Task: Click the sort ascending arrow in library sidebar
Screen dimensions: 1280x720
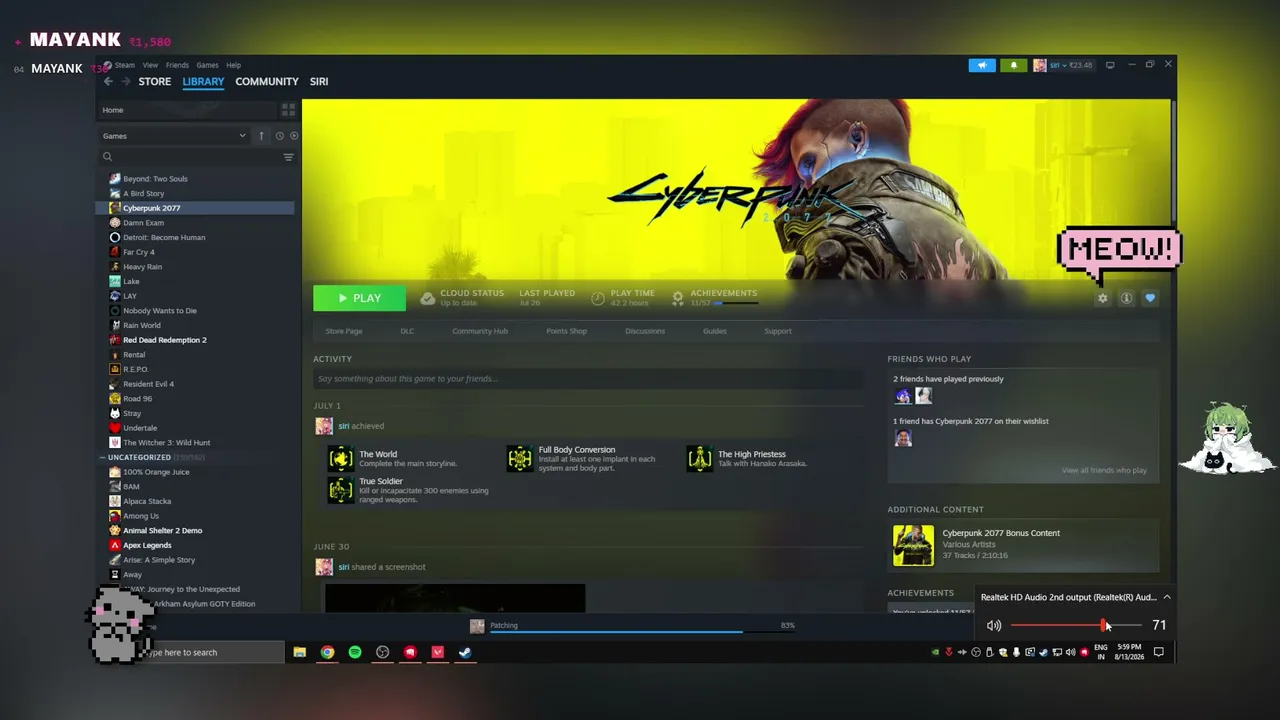Action: pyautogui.click(x=261, y=136)
